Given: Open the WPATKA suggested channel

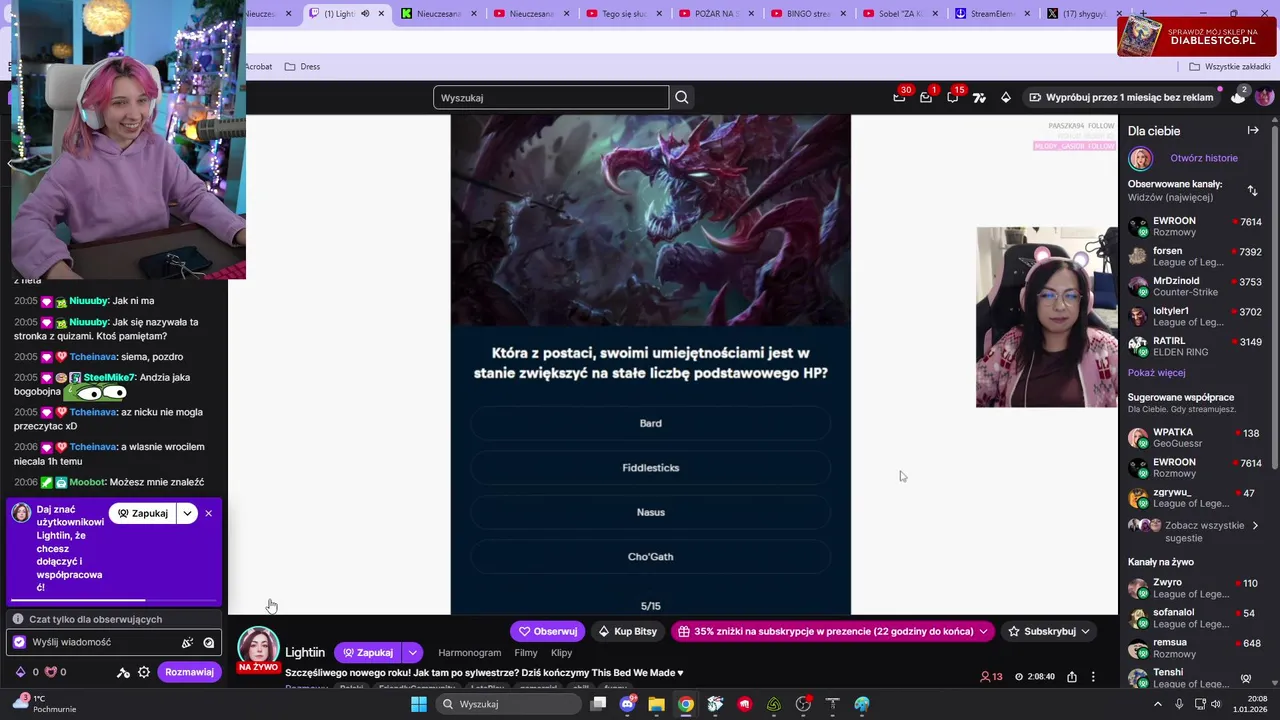Looking at the screenshot, I should 1195,438.
